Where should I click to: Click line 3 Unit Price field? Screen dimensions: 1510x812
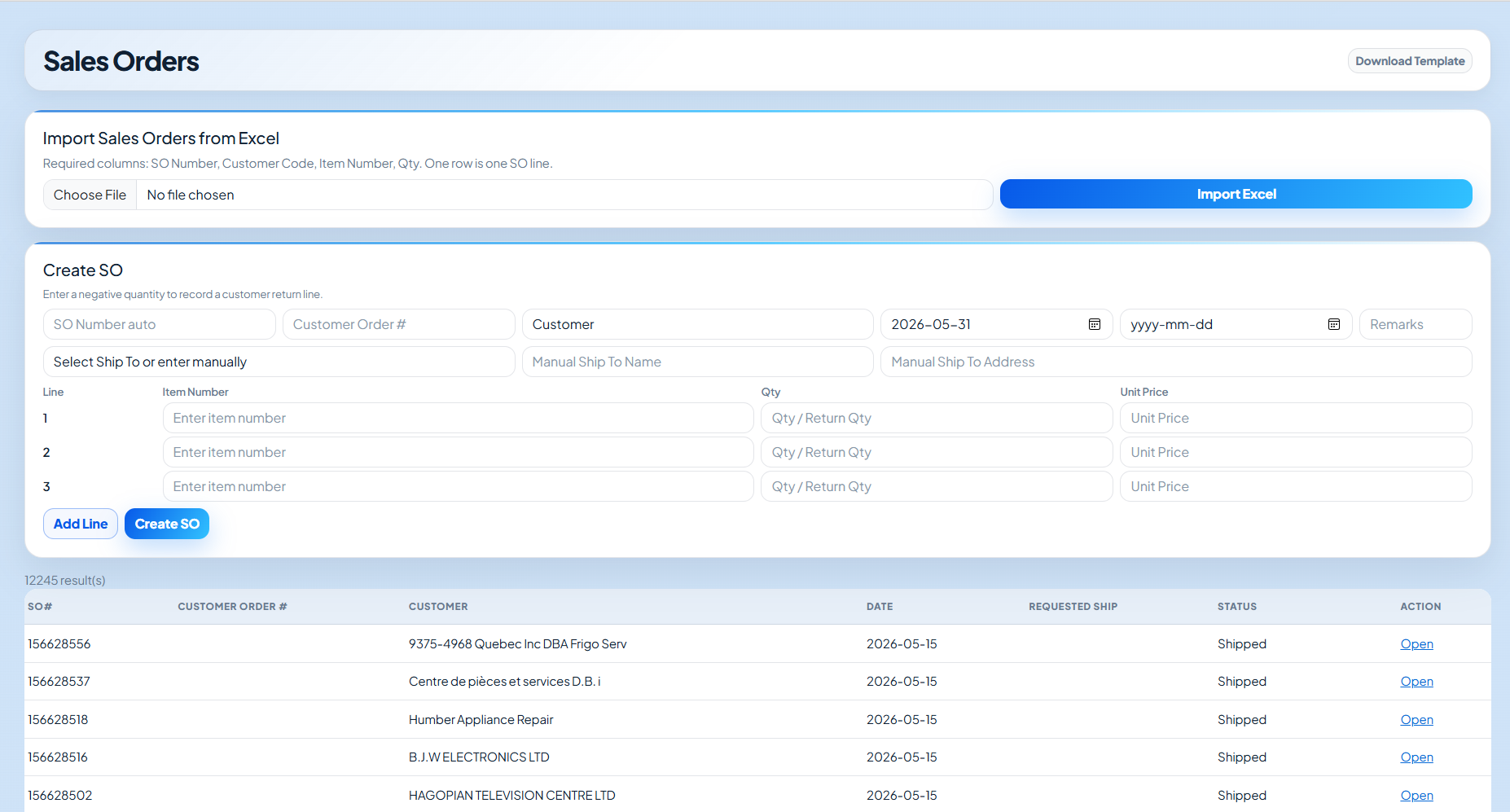point(1296,486)
